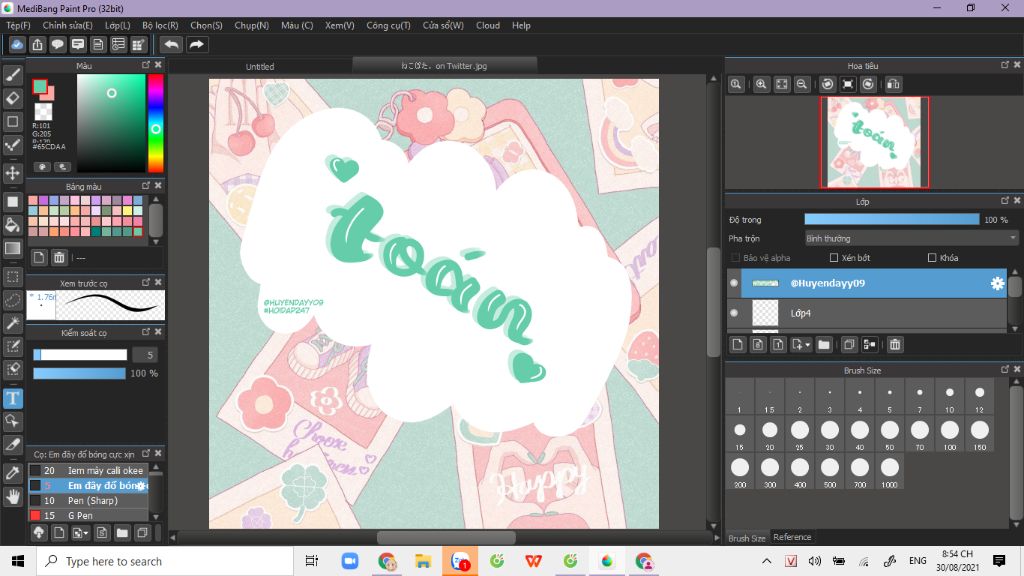Viewport: 1024px width, 576px height.
Task: Duplicate the selected layer
Action: 849,344
